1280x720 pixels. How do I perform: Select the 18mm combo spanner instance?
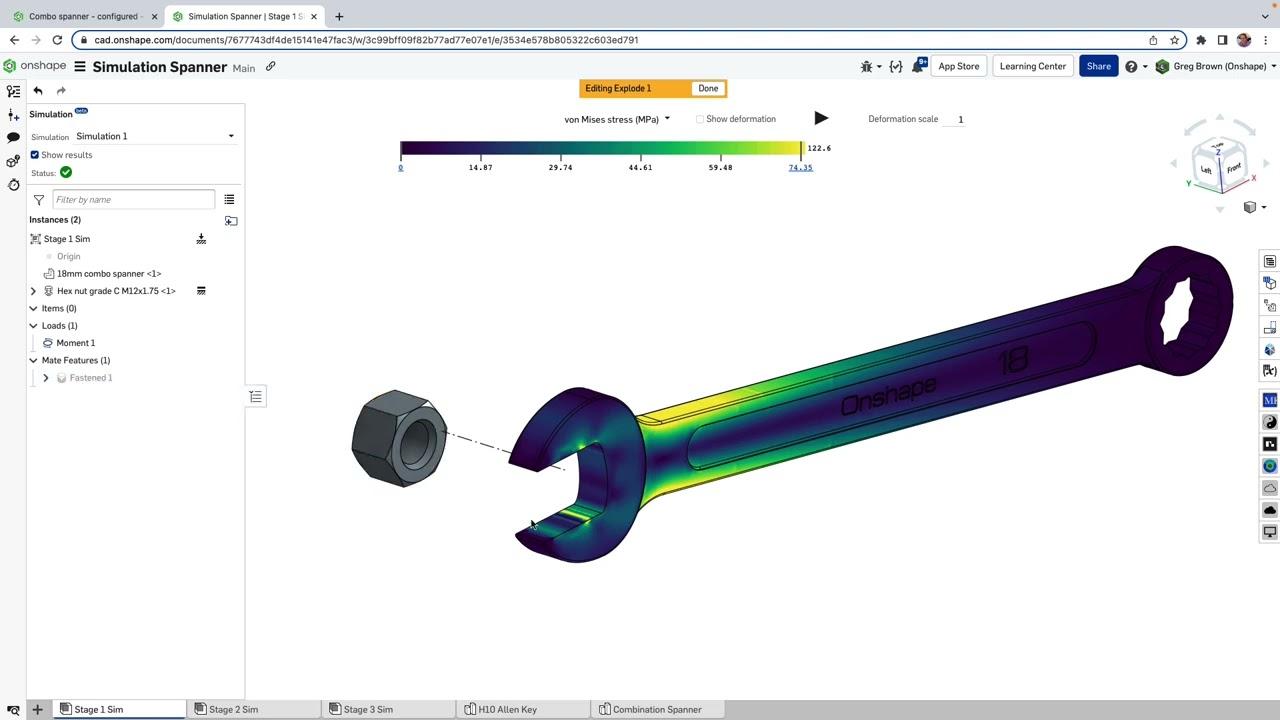[108, 273]
